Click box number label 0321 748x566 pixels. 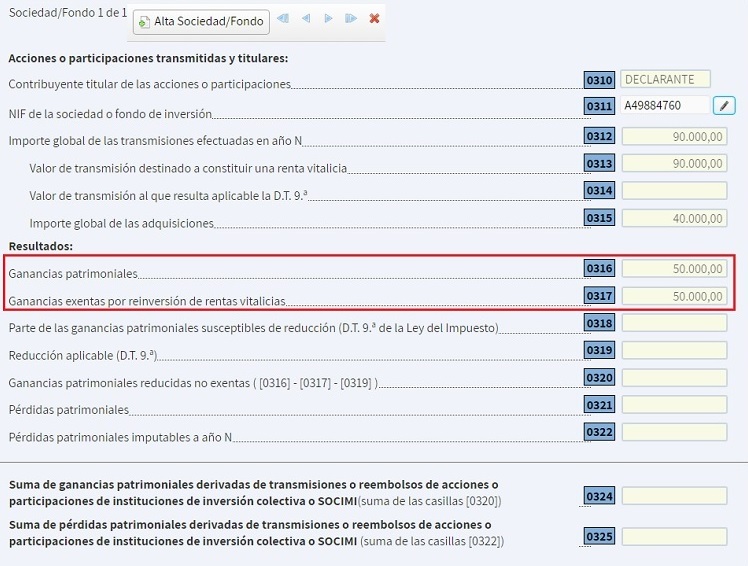click(599, 405)
